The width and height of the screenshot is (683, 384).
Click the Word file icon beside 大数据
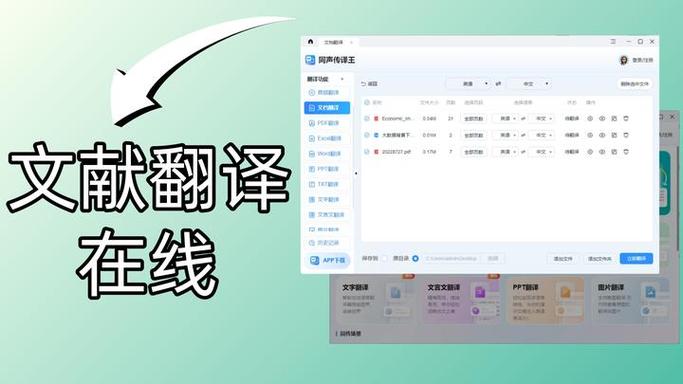pyautogui.click(x=376, y=135)
